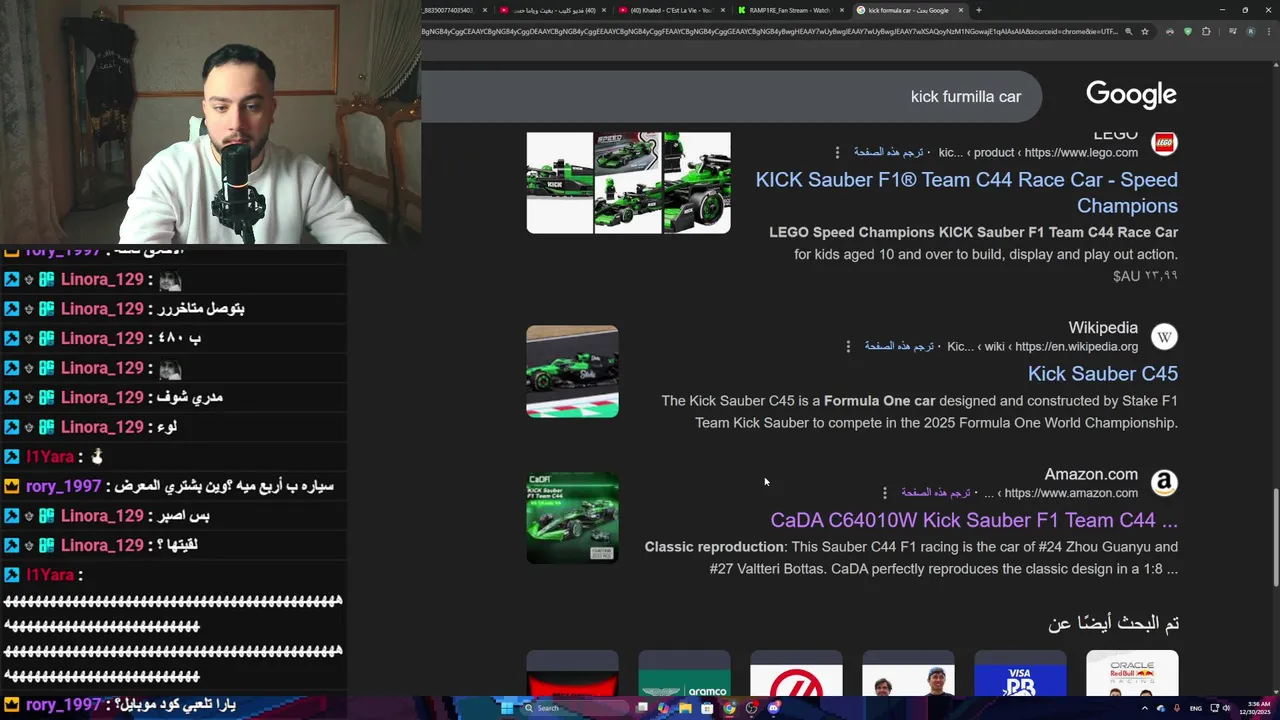
Task: Switch to RAMP1RE_Fan Stream tab
Action: click(x=790, y=10)
